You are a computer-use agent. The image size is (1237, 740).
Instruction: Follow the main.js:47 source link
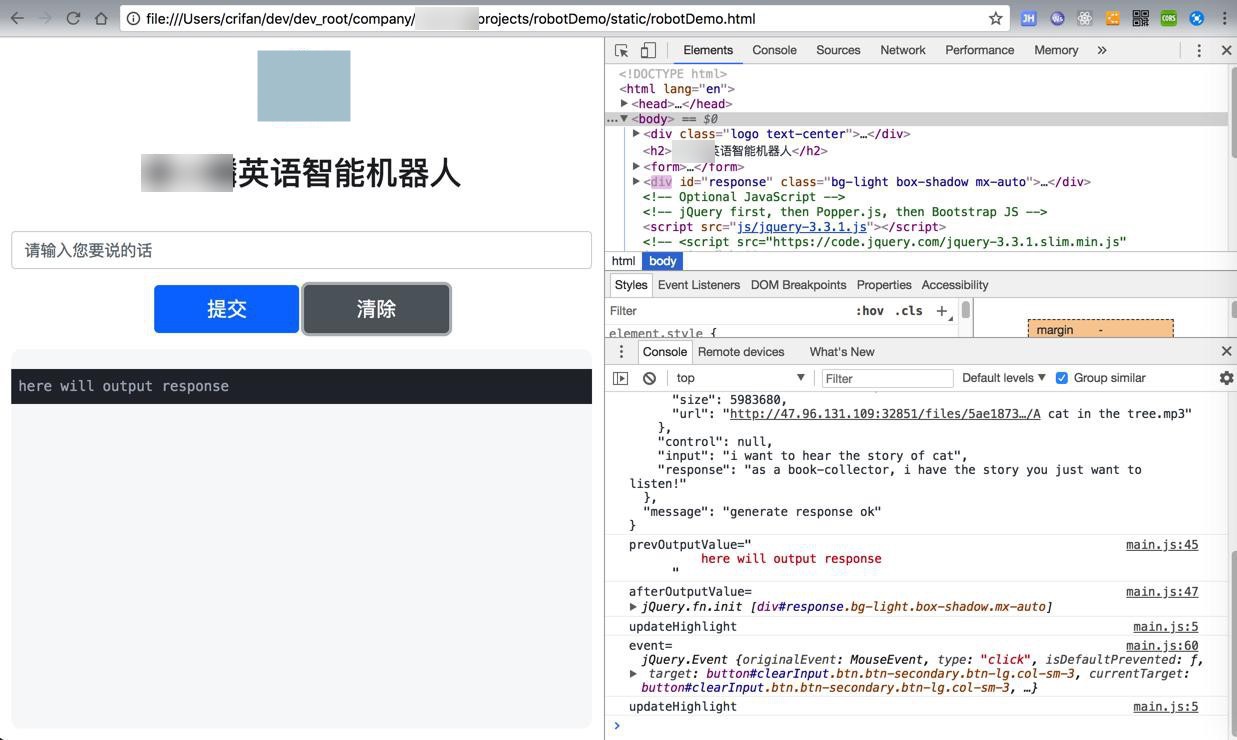(x=1162, y=592)
